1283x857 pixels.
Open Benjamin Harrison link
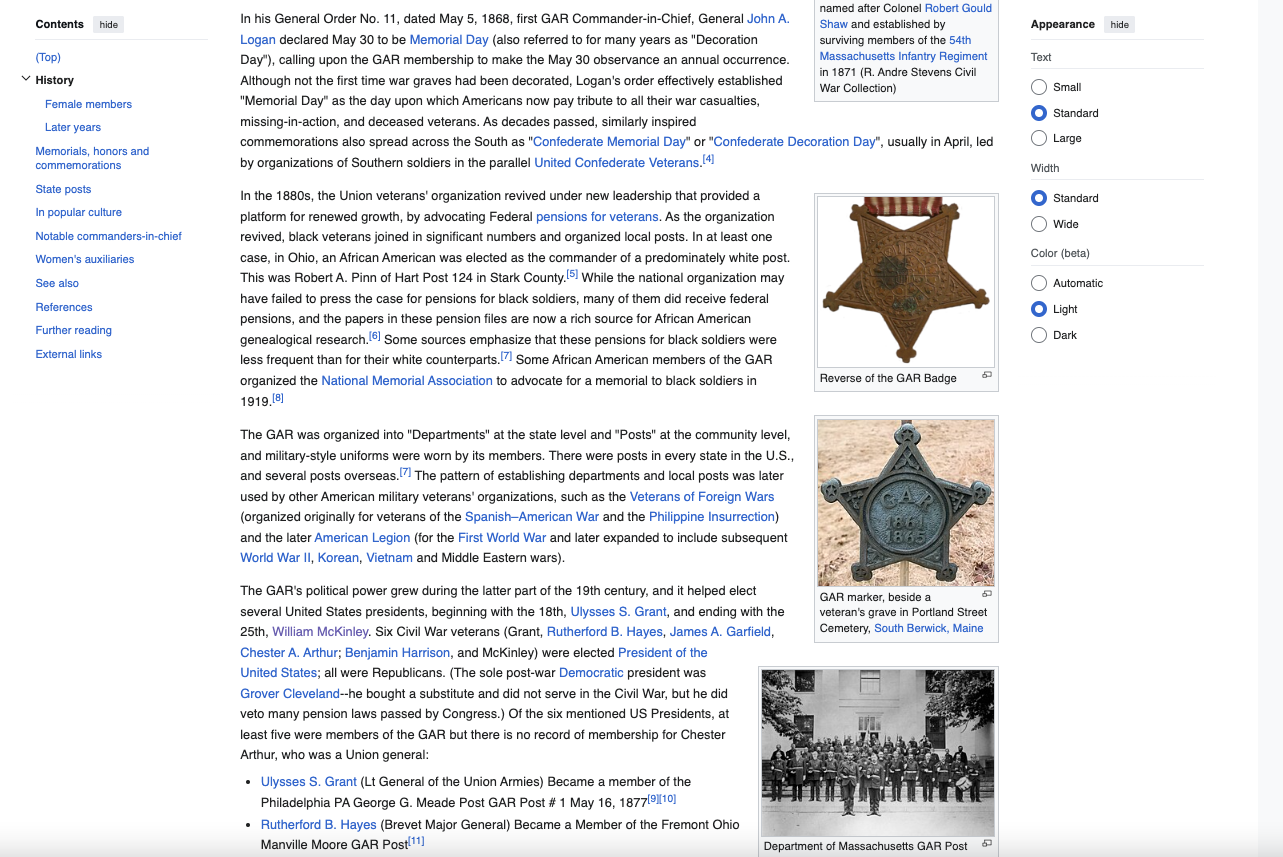[398, 652]
